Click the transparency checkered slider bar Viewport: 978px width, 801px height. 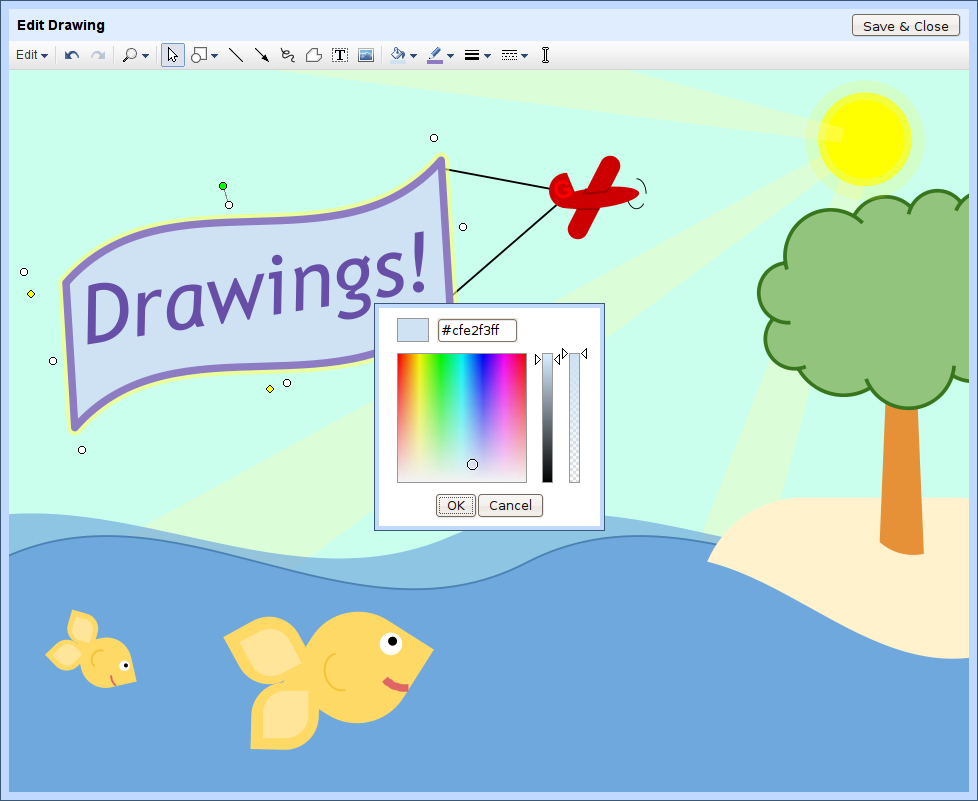coord(574,417)
